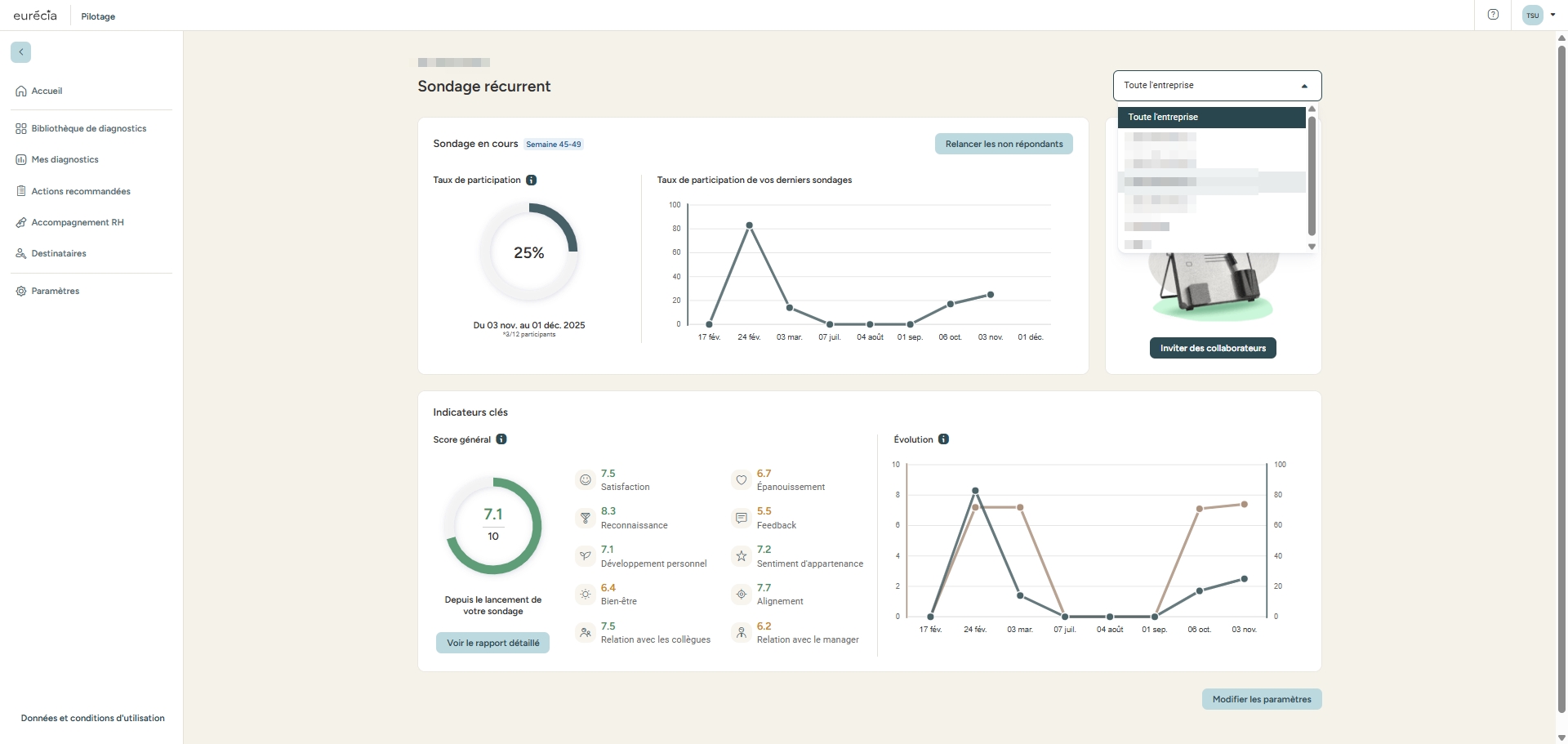Open the TSU user account dropdown
Image resolution: width=1568 pixels, height=744 pixels.
[x=1539, y=15]
